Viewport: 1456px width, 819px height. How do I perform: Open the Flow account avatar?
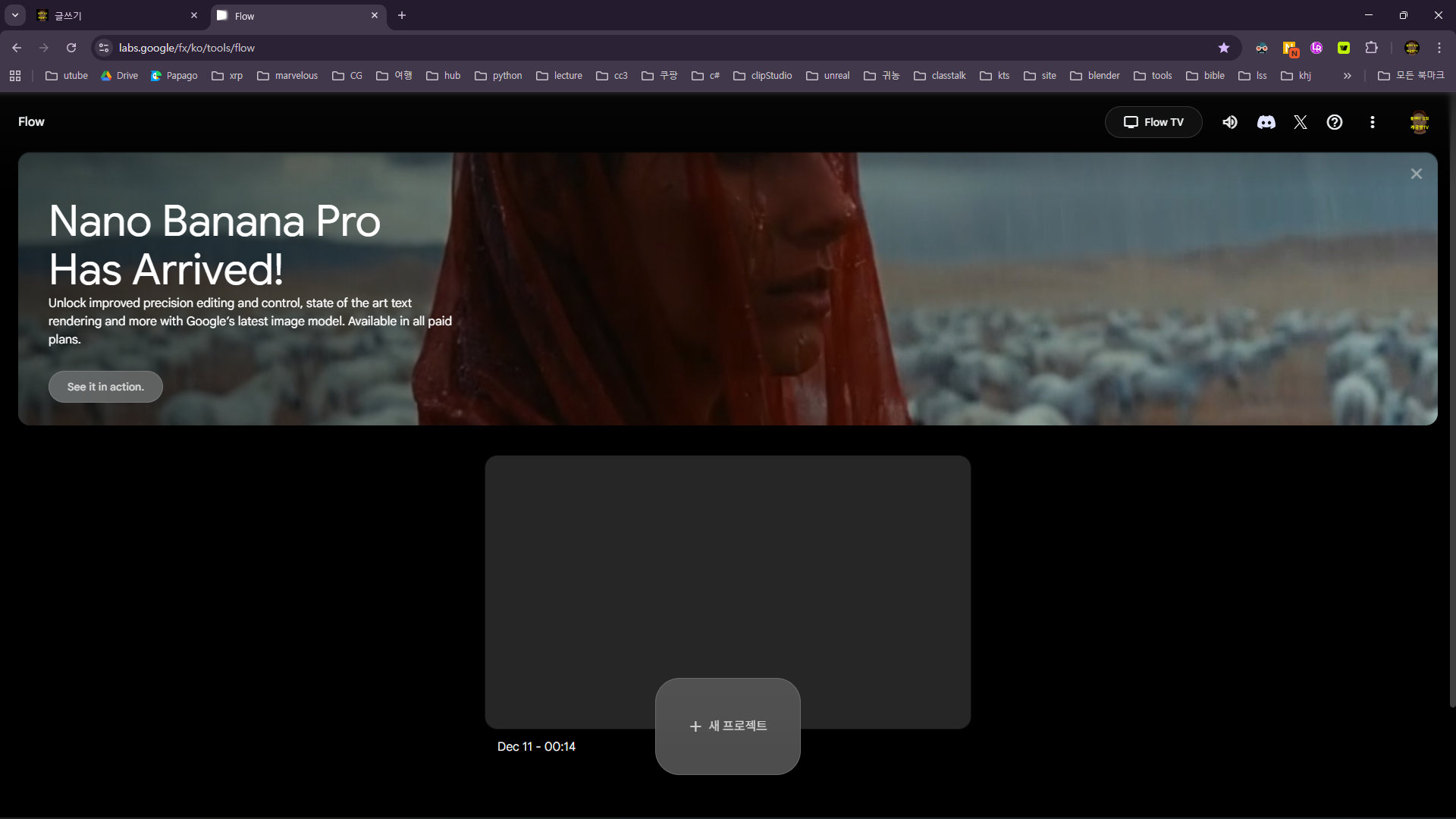[x=1419, y=122]
